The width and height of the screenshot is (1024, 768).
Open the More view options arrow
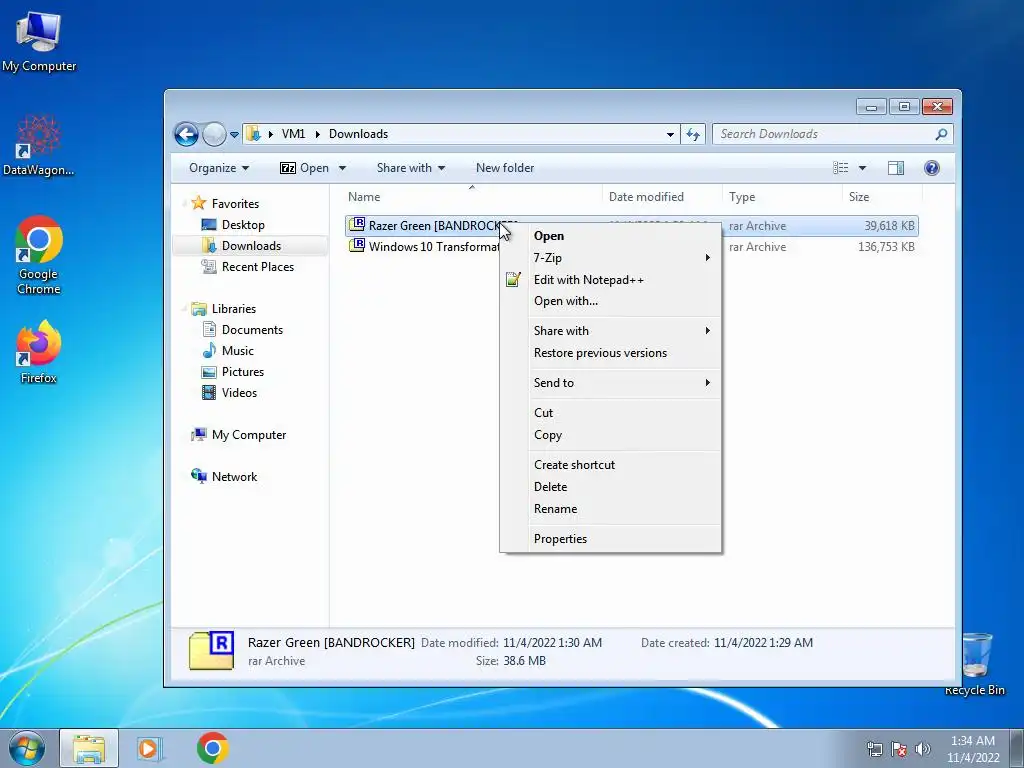pyautogui.click(x=862, y=168)
